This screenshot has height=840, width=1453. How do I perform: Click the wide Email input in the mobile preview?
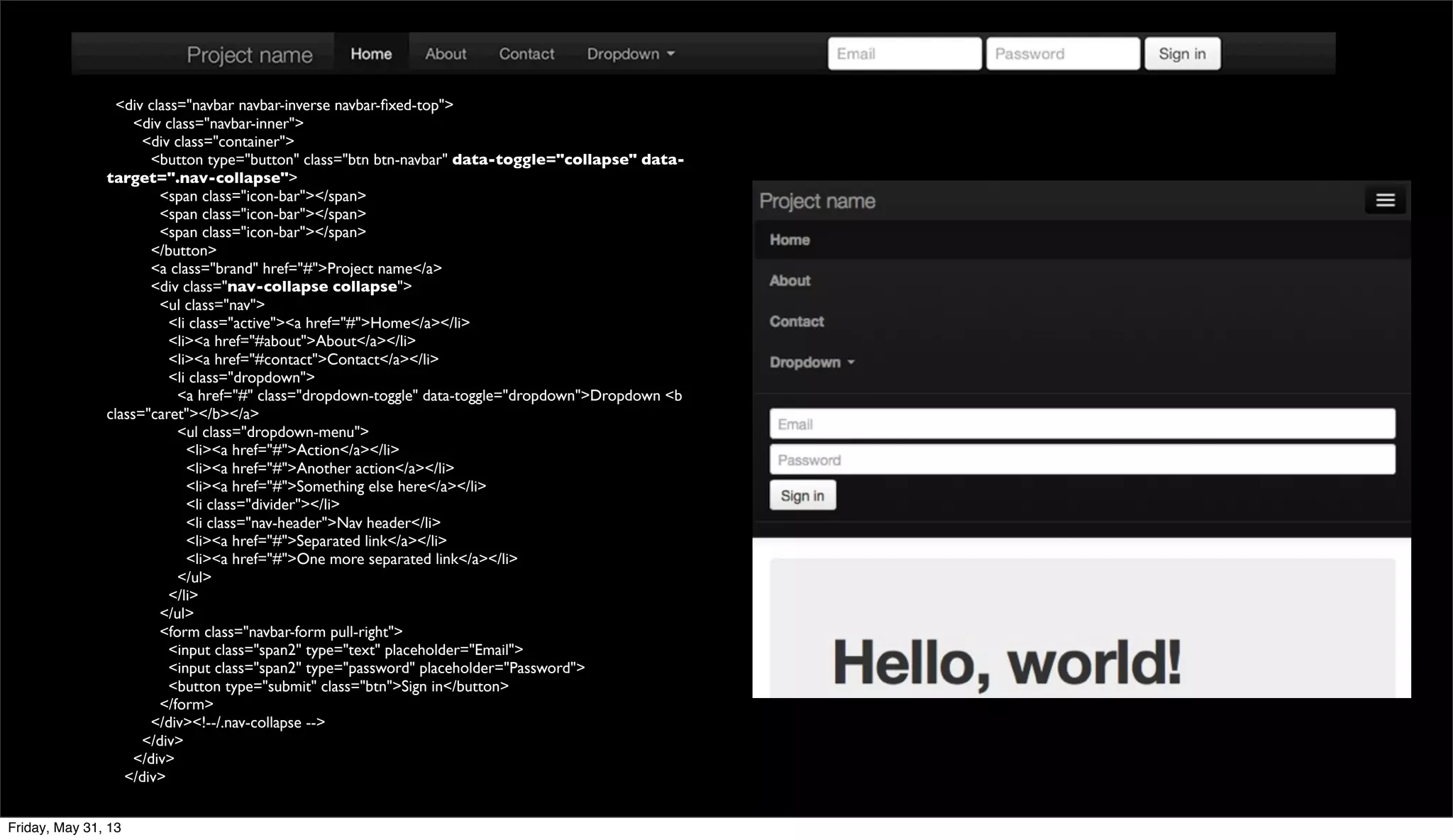click(1082, 424)
